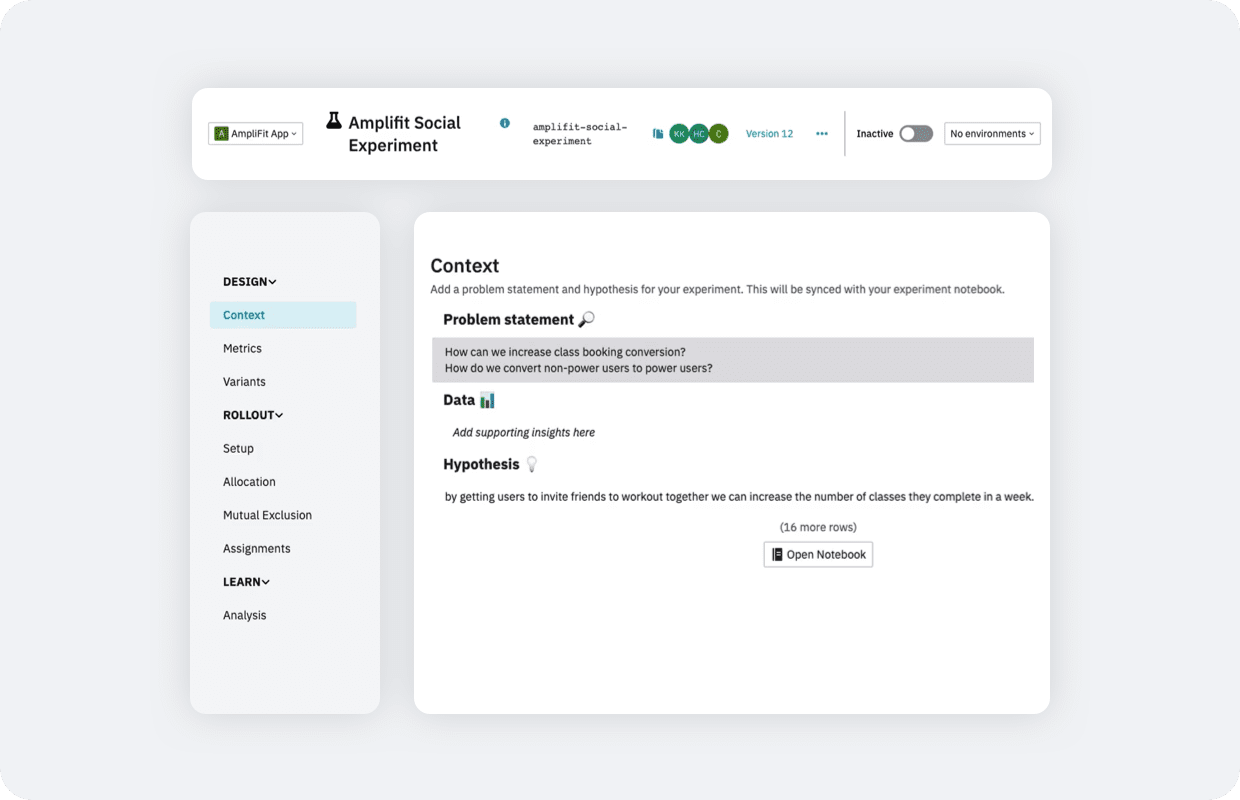The height and width of the screenshot is (800, 1240).
Task: Click the AmpliFit app logo icon
Action: 222,134
